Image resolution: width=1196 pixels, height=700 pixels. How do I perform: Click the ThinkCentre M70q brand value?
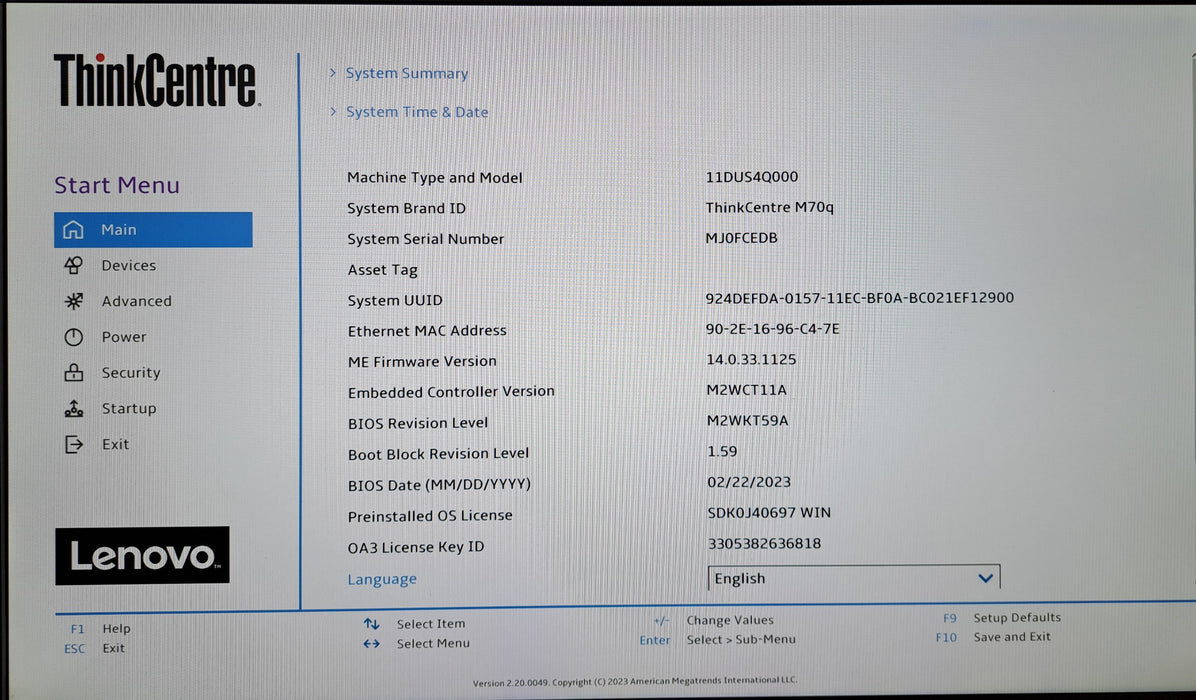[x=770, y=207]
